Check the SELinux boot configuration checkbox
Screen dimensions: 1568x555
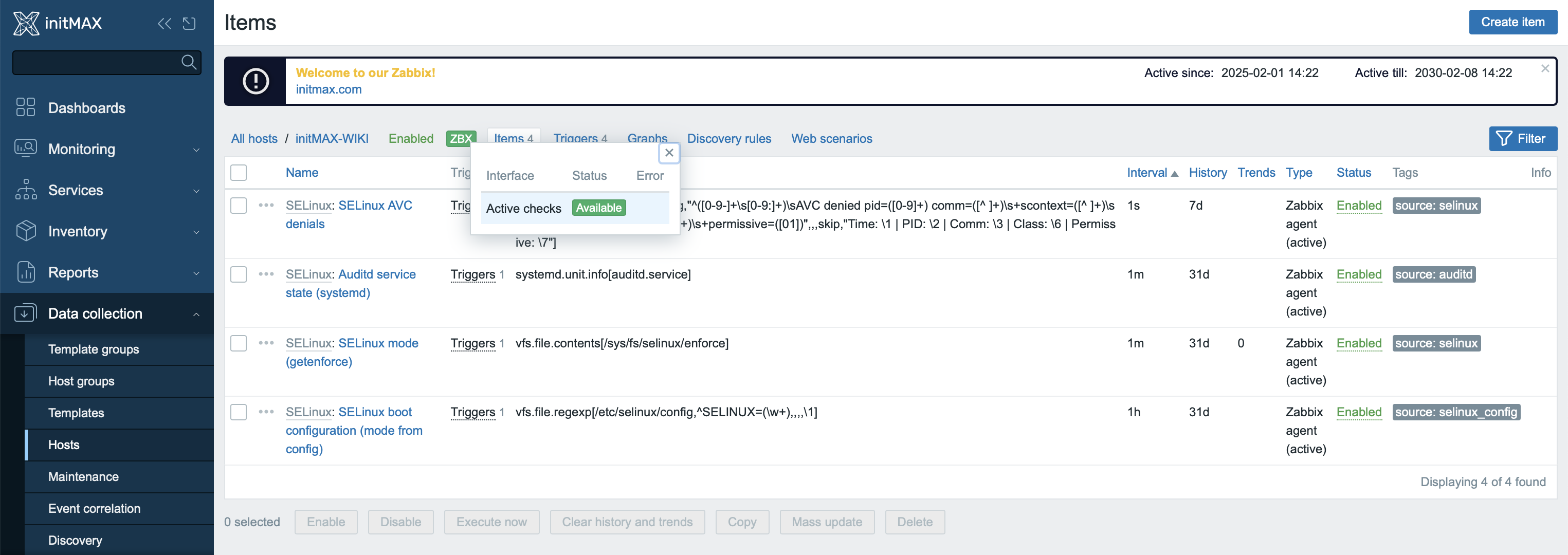(239, 412)
